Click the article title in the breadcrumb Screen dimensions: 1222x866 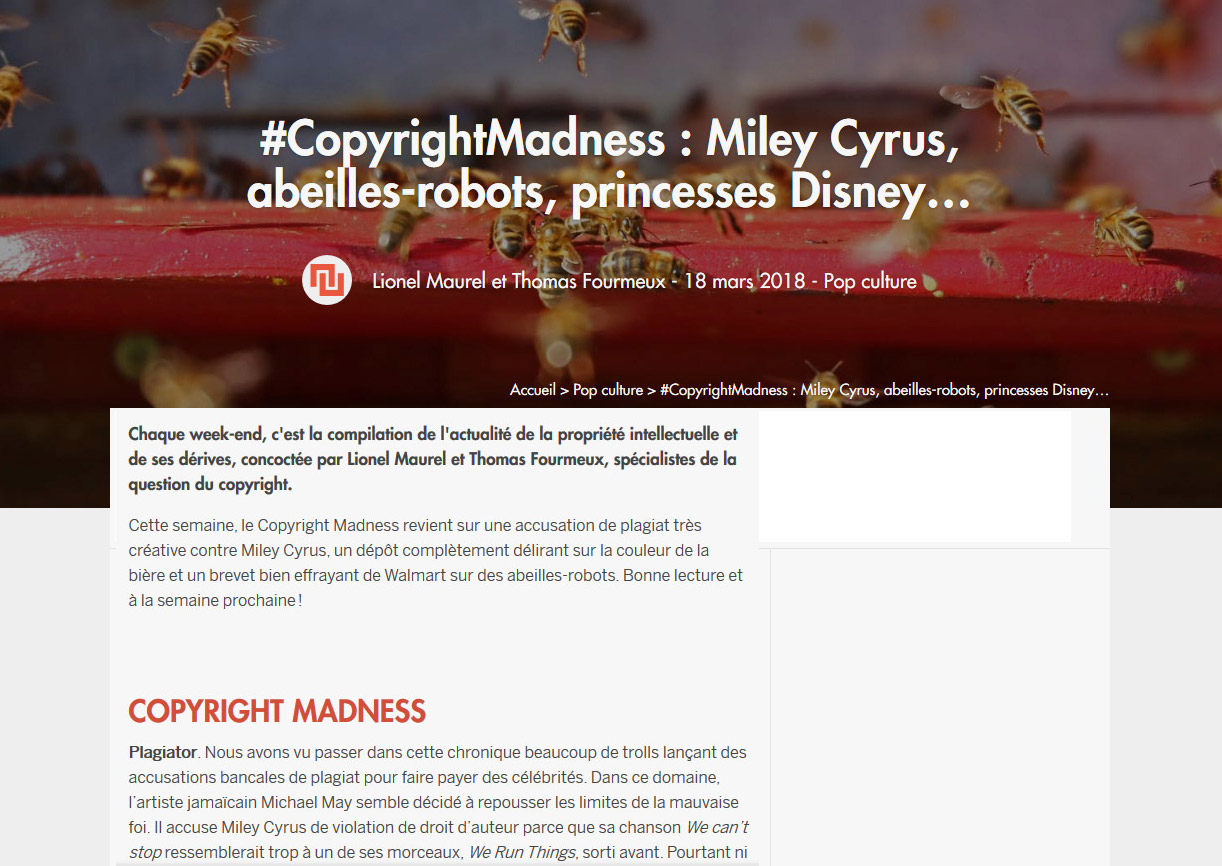[x=884, y=390]
